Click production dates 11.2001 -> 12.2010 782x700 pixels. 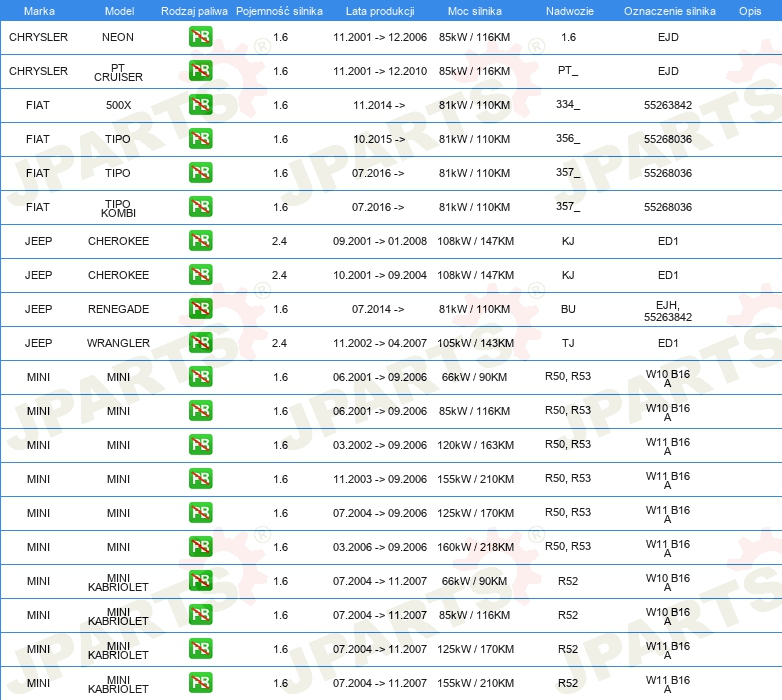[x=380, y=71]
